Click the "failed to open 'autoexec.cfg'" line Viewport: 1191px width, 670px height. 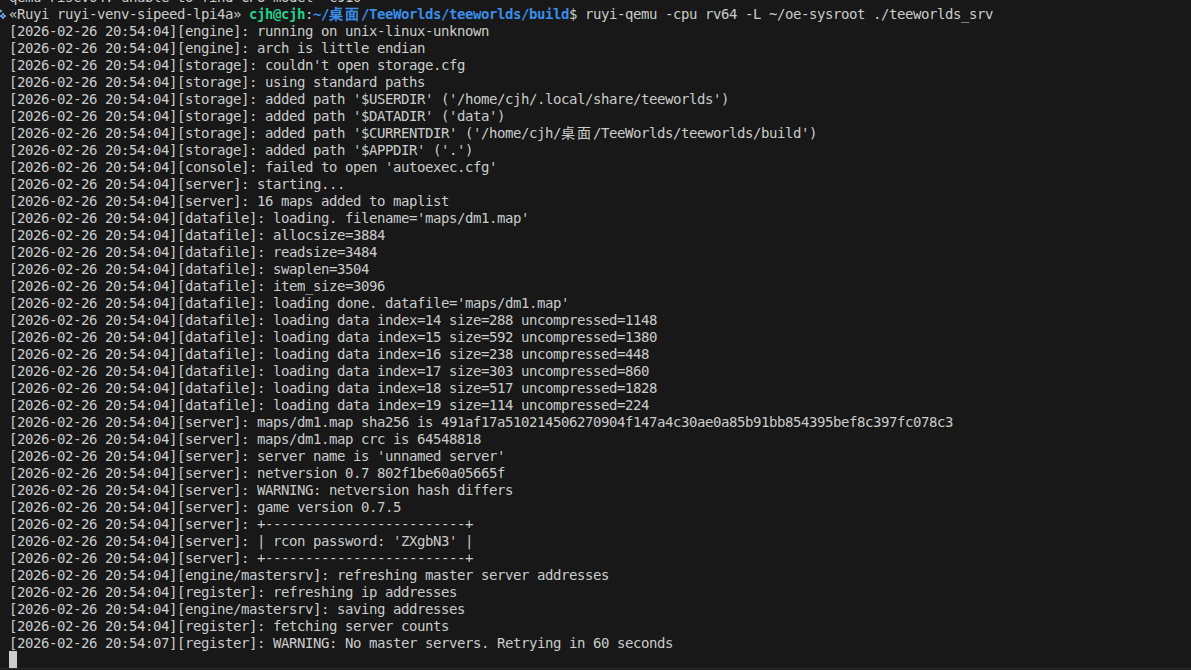pos(381,168)
